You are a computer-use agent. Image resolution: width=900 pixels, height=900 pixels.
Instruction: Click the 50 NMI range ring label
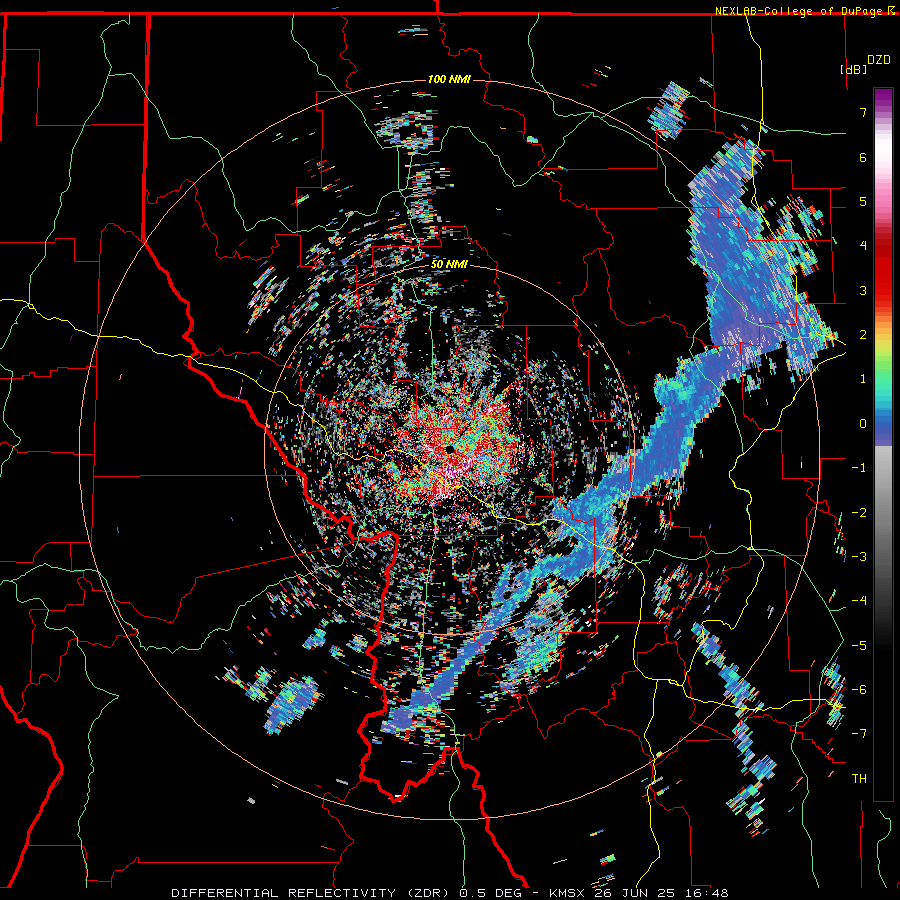tap(449, 264)
